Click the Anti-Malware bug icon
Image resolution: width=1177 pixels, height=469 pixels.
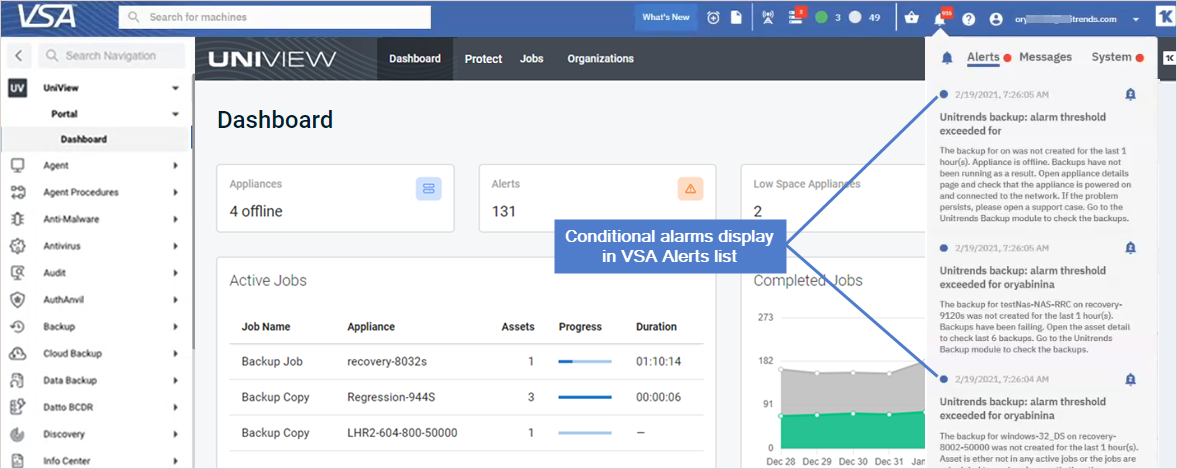18,219
